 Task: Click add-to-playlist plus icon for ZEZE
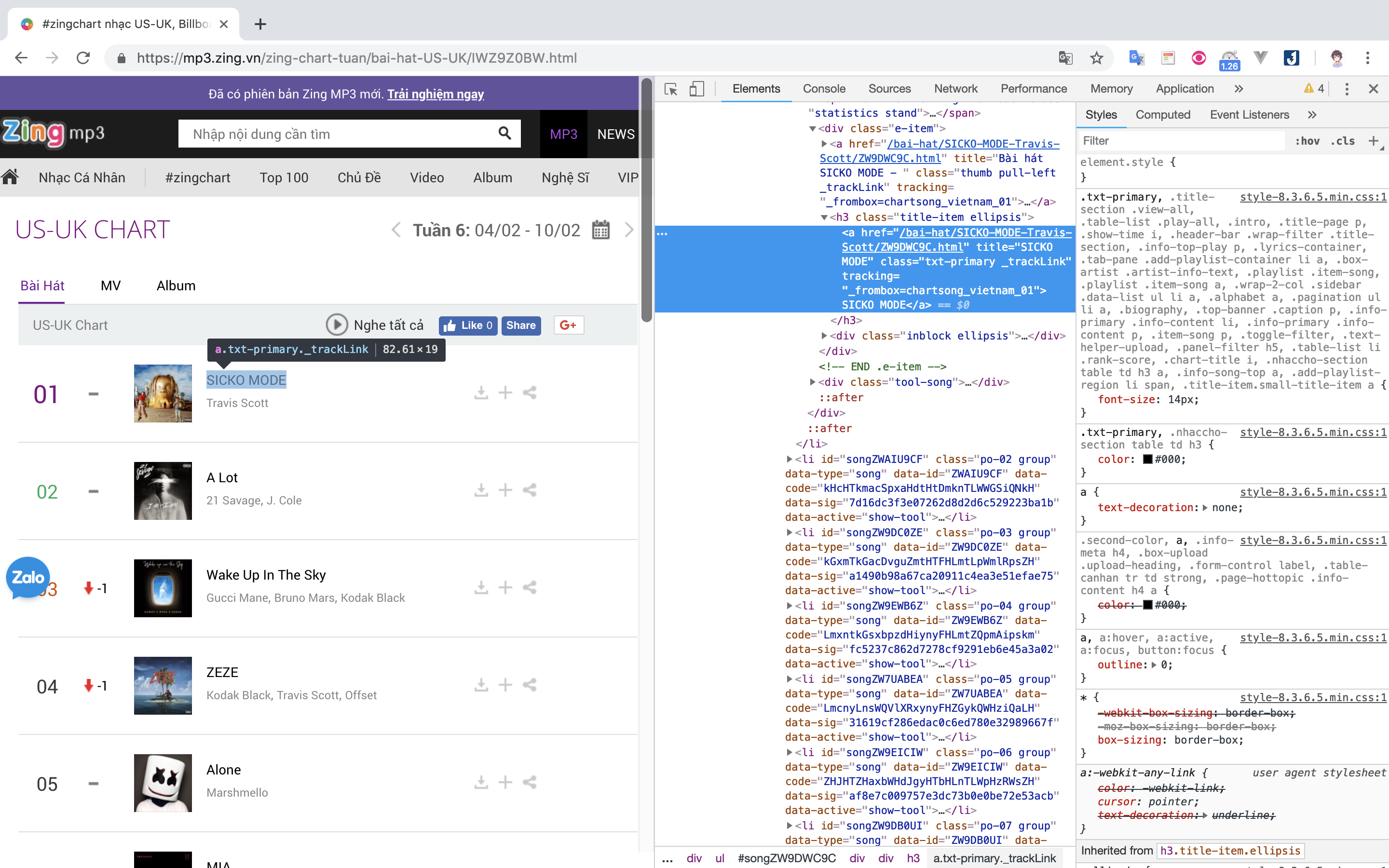point(505,685)
